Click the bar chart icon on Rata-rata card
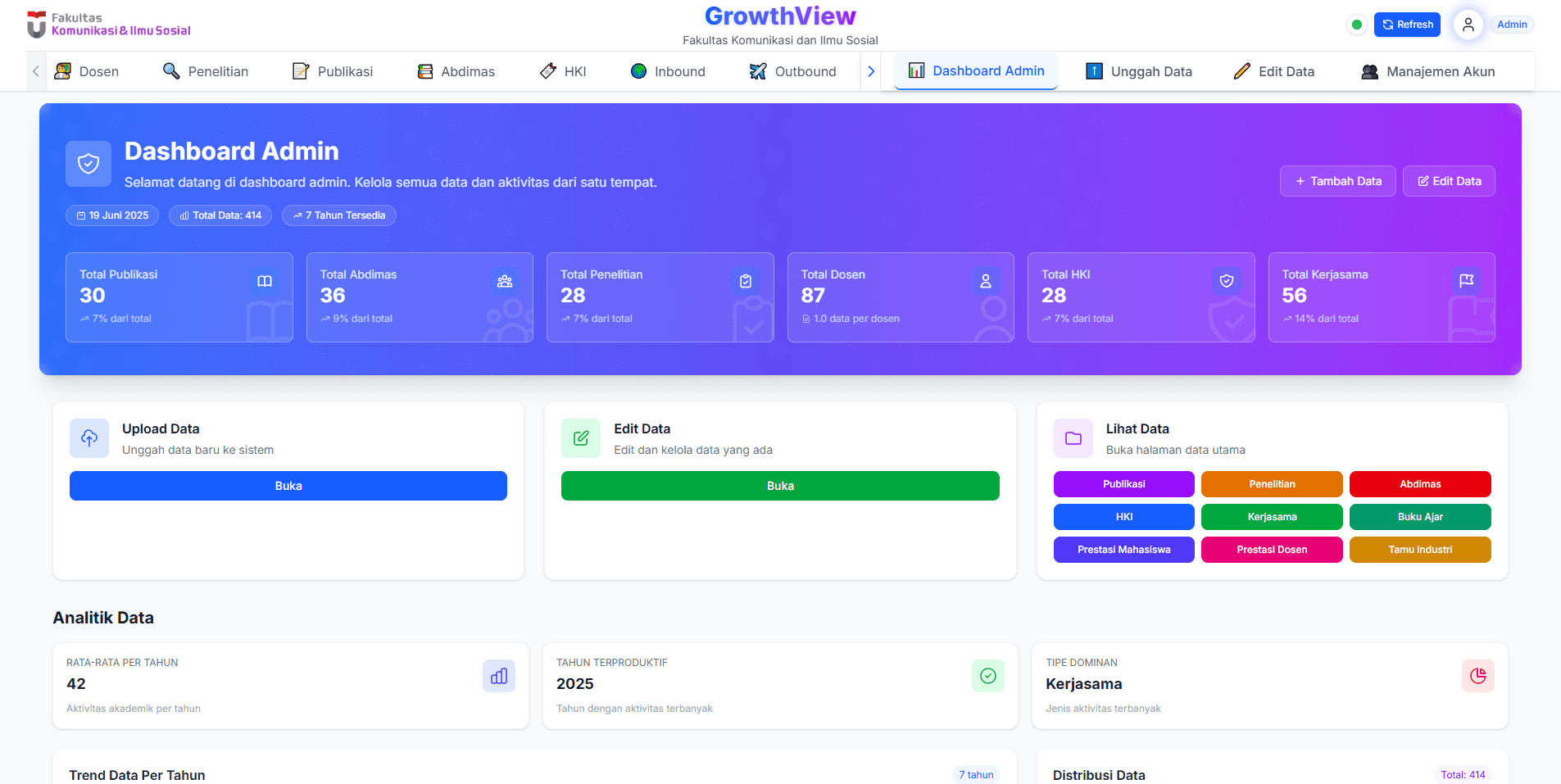 [499, 676]
